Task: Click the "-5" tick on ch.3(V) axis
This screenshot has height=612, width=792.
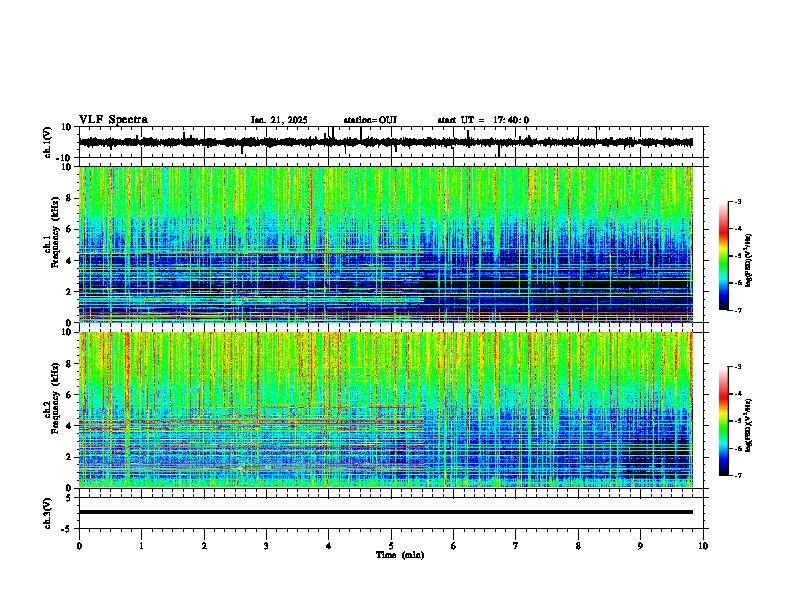Action: (68, 529)
